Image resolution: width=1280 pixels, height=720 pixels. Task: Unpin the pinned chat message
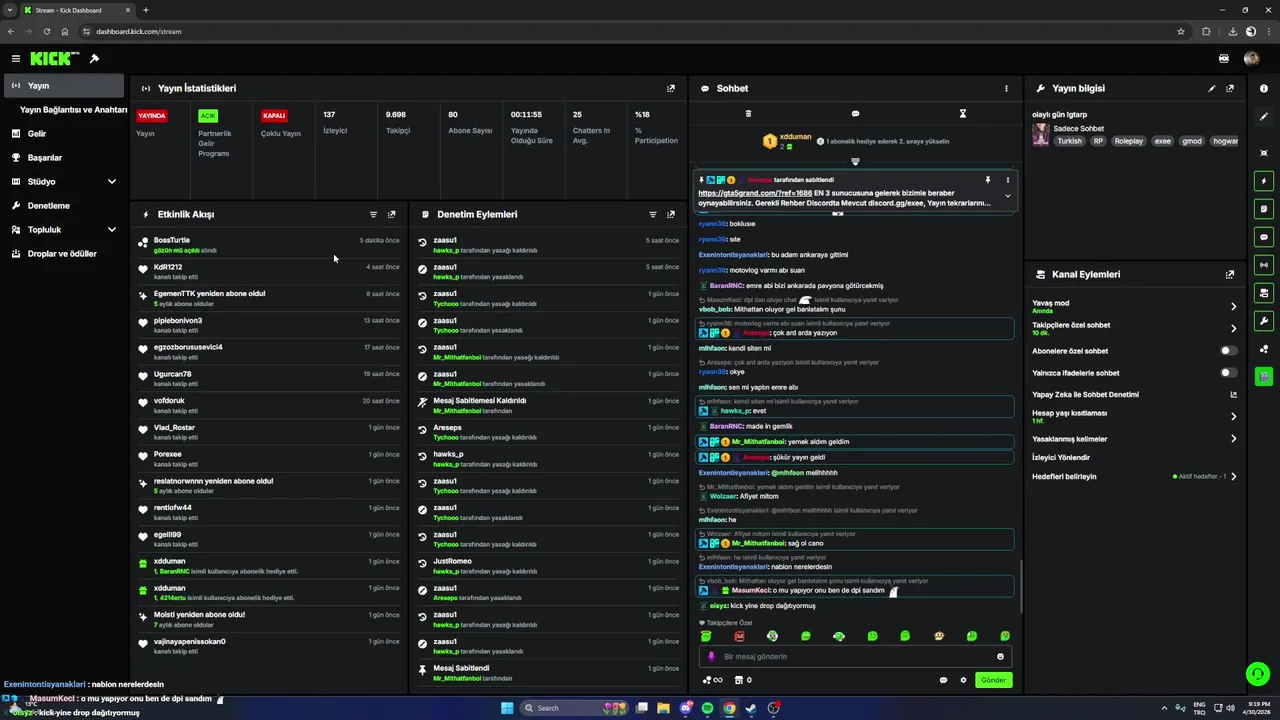988,180
